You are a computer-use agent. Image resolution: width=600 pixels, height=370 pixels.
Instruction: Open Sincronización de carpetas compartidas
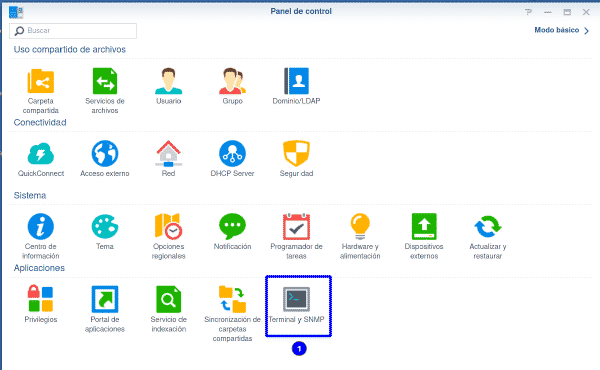[232, 314]
